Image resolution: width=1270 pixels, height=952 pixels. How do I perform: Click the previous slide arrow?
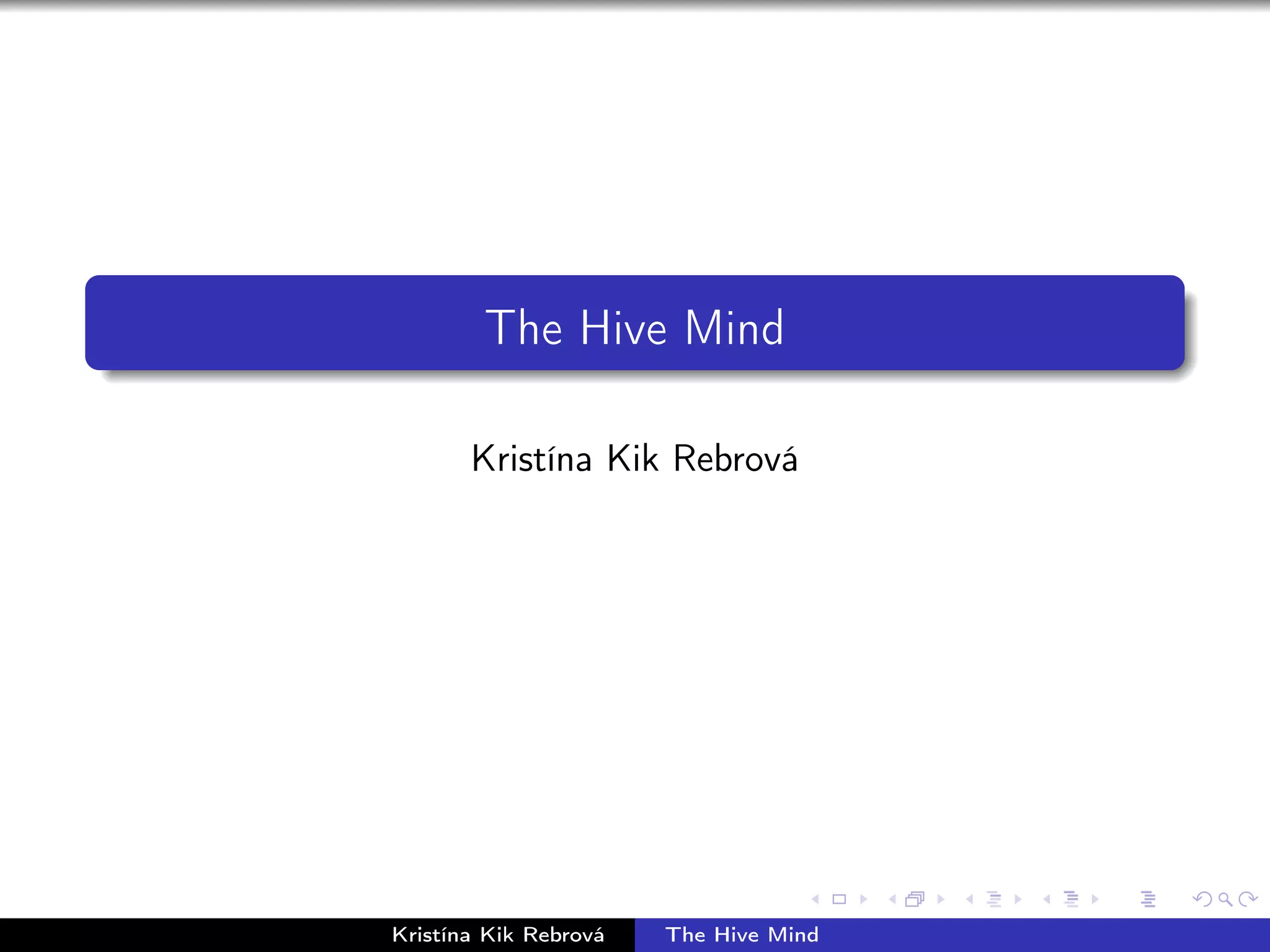(815, 899)
